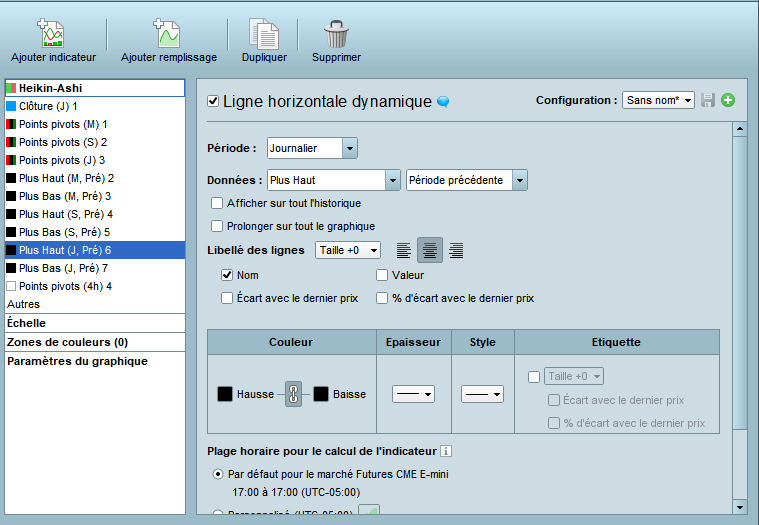
Task: Align line labels to the left
Action: 404,250
